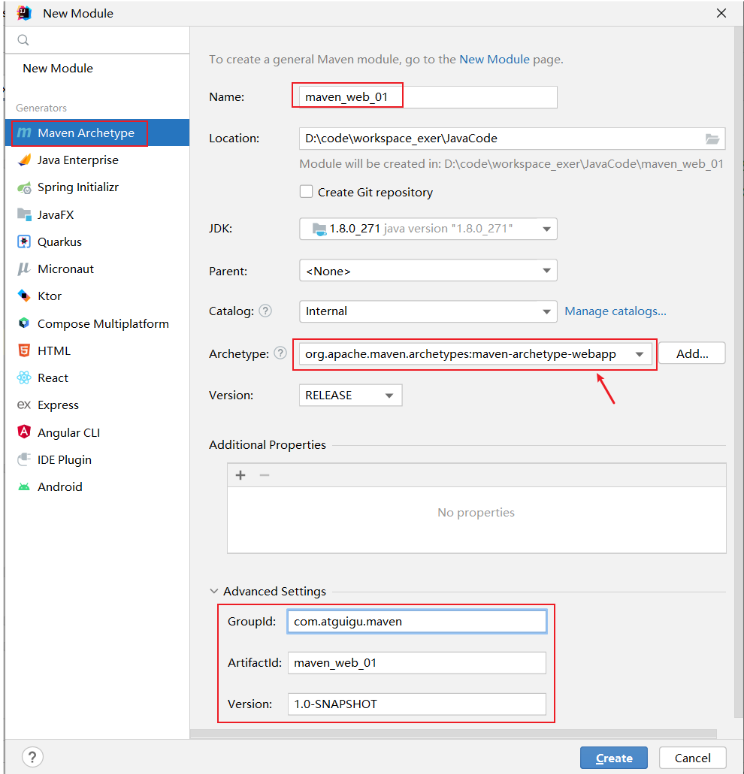Image resolution: width=744 pixels, height=774 pixels.
Task: Click the Express 'ex' icon
Action: coord(24,405)
